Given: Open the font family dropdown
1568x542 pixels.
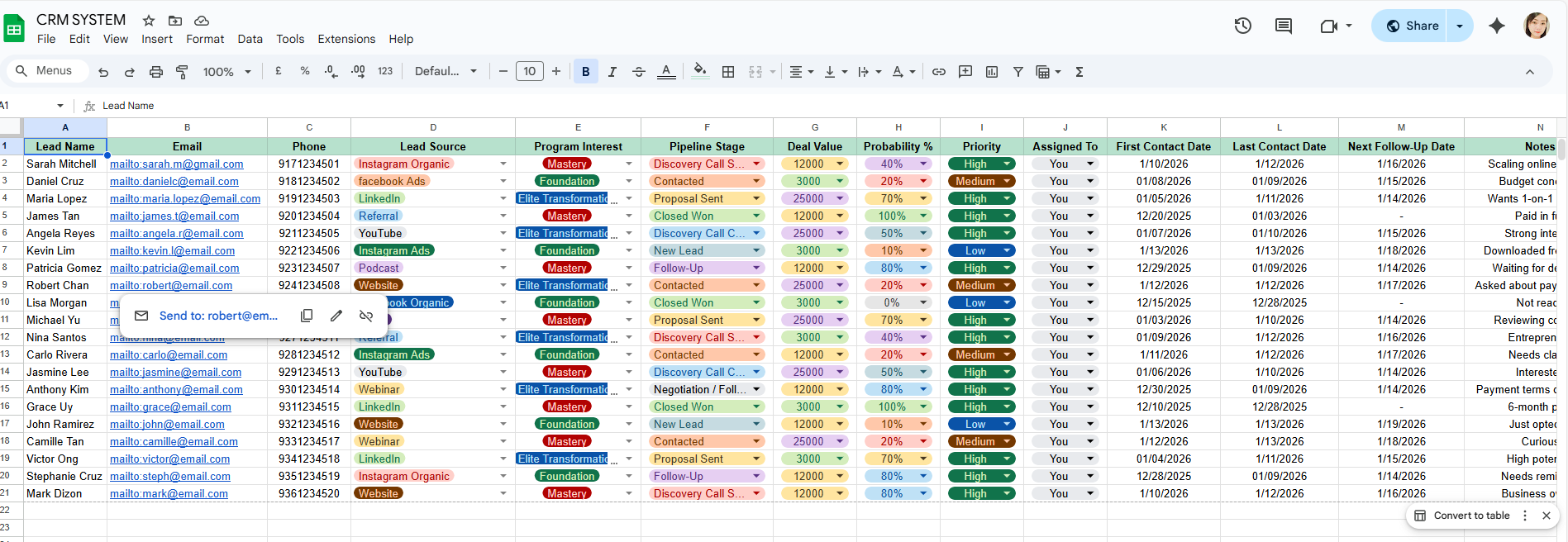Looking at the screenshot, I should 446,71.
